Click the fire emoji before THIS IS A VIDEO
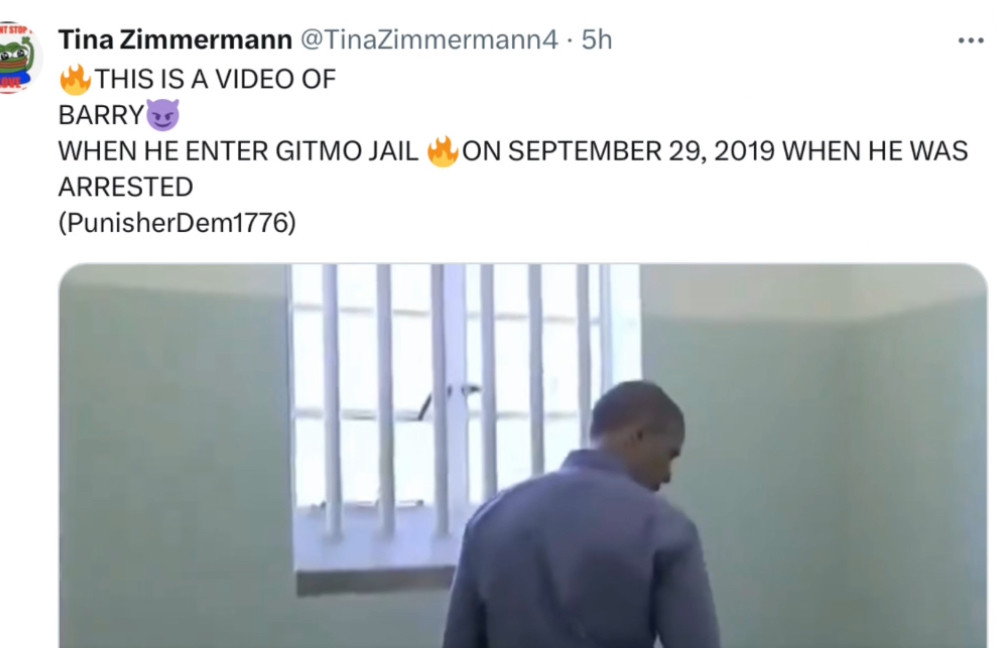This screenshot has width=998, height=648. (x=75, y=80)
